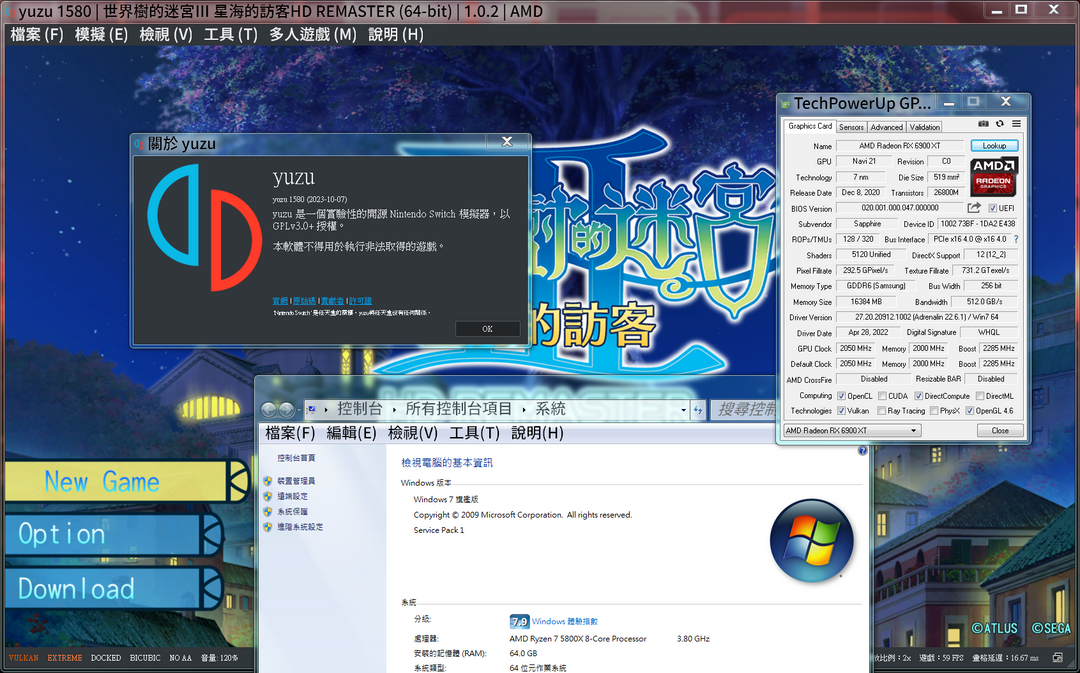The image size is (1080, 673).
Task: Toggle the UEFI checkbox in GPU-Z
Action: (993, 208)
